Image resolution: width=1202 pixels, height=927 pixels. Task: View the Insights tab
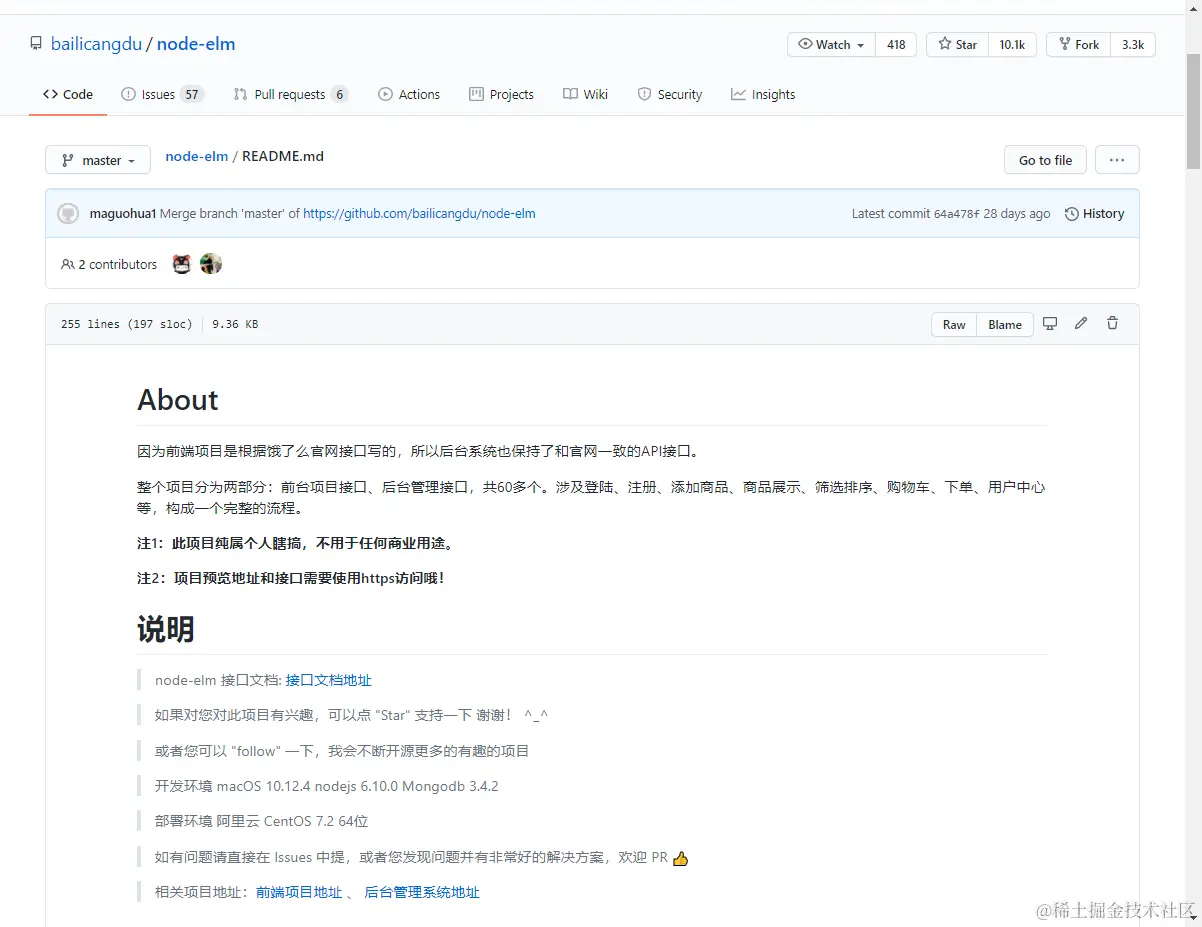point(763,94)
